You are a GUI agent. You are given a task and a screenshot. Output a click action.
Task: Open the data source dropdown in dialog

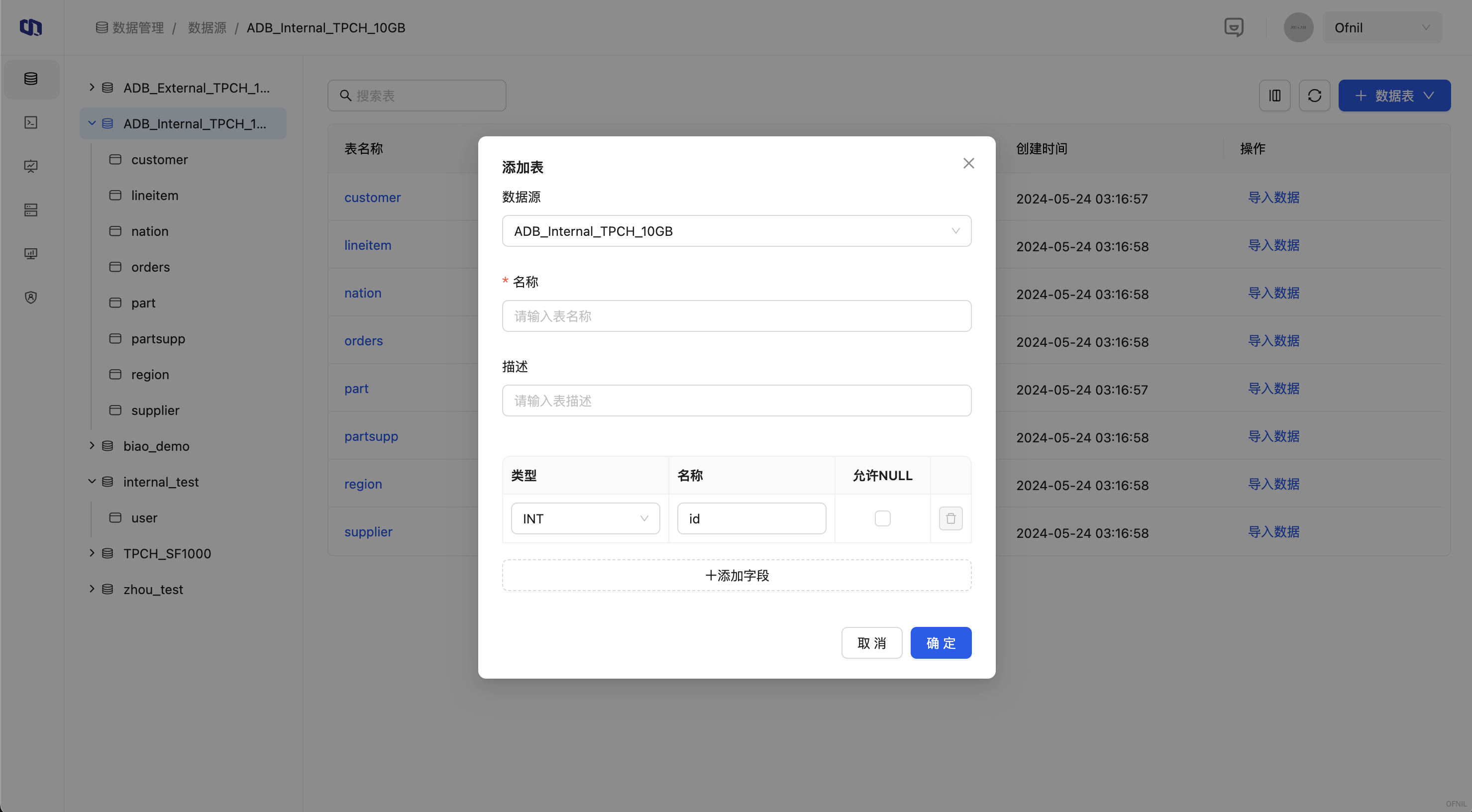[736, 231]
